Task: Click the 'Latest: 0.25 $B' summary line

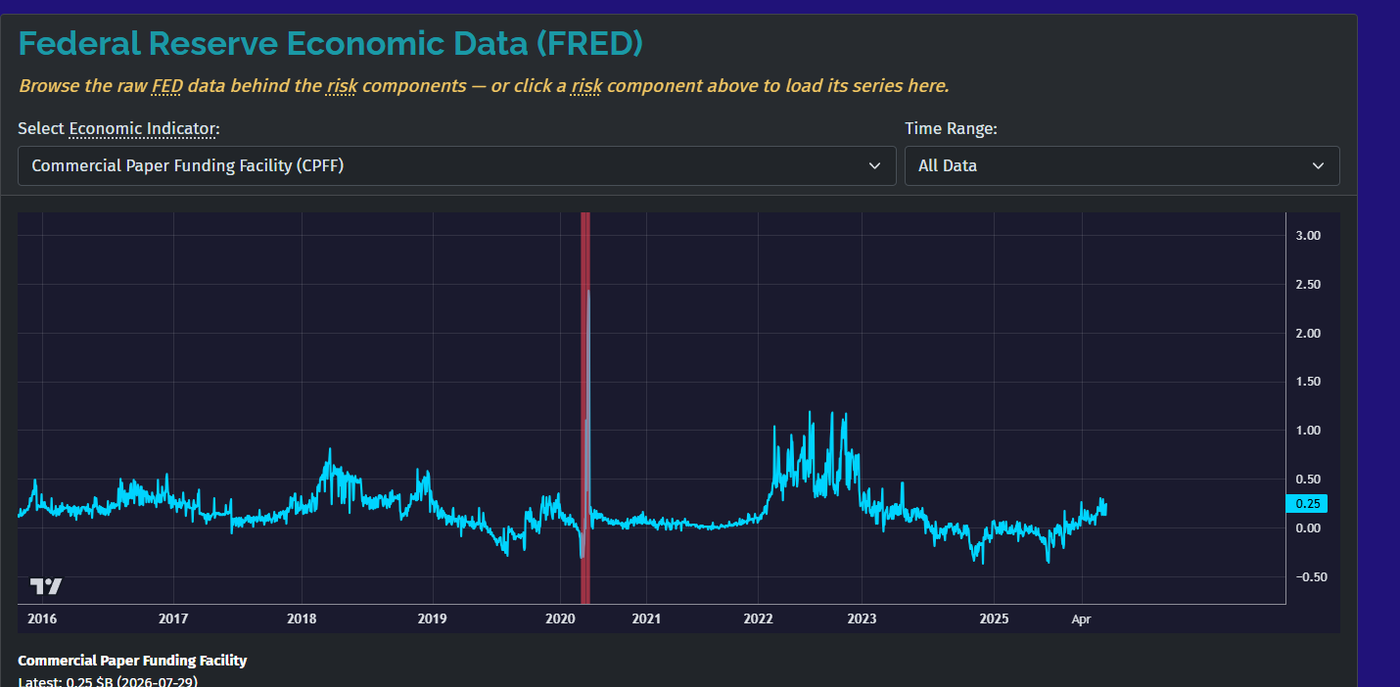Action: tap(110, 681)
